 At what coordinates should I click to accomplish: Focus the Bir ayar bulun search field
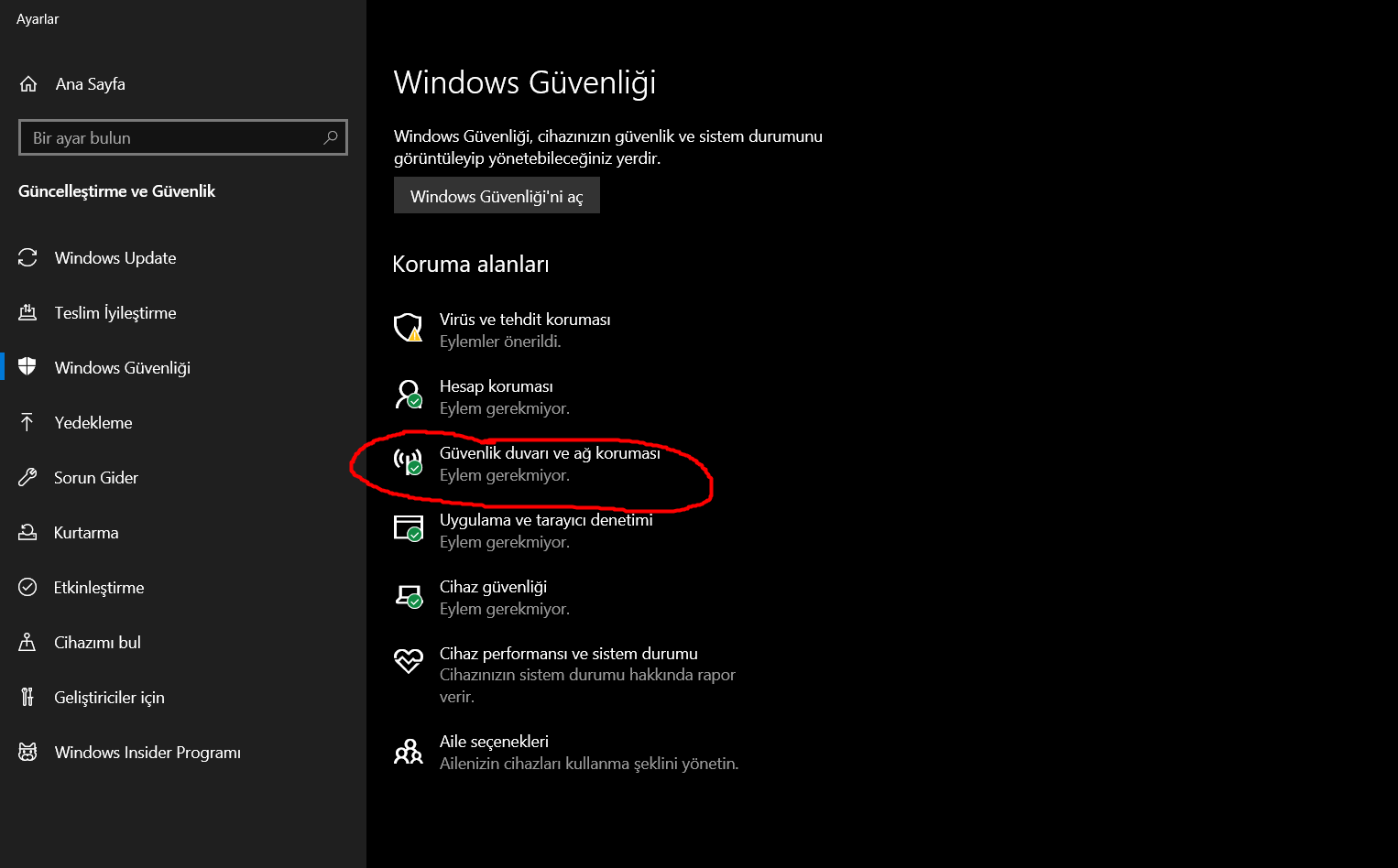pyautogui.click(x=183, y=137)
